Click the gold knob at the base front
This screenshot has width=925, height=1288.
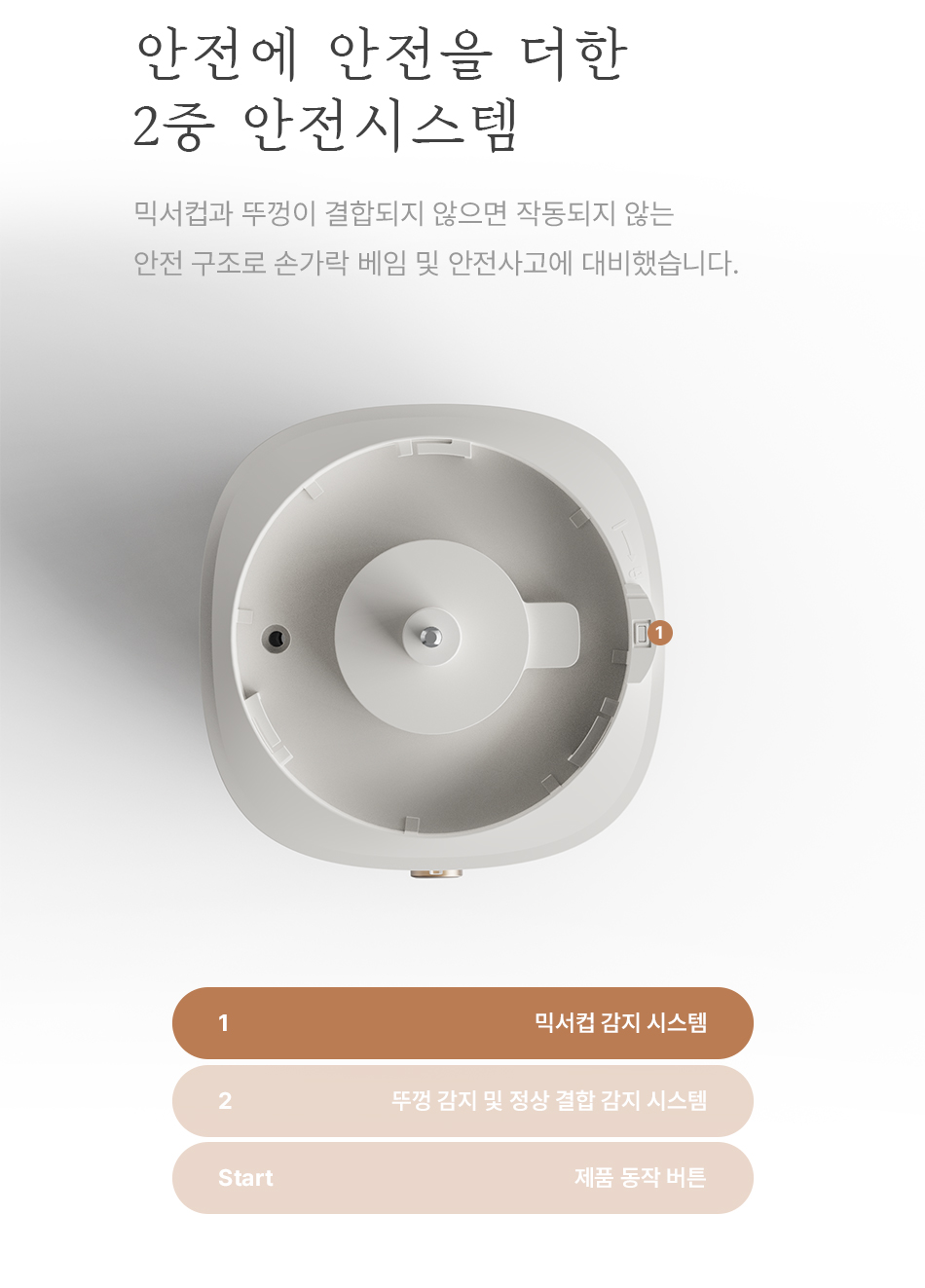pyautogui.click(x=435, y=873)
